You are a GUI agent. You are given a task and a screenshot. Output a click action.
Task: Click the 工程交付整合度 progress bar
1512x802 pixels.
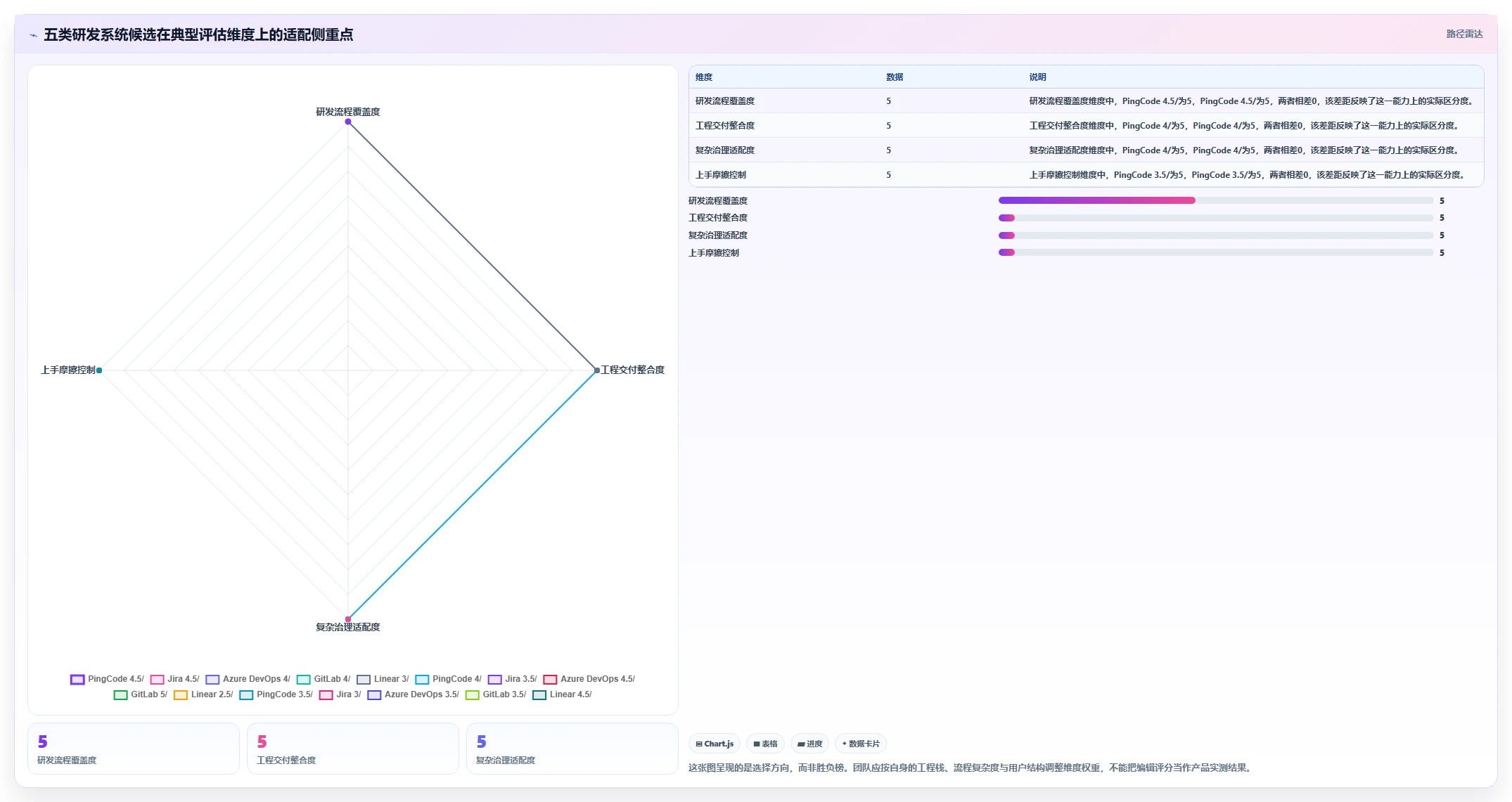[x=1215, y=218]
